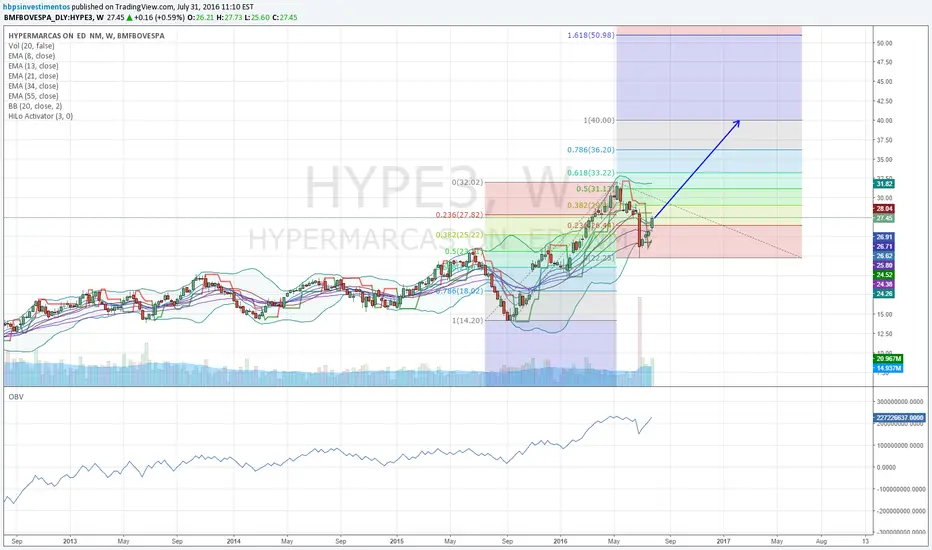Image resolution: width=932 pixels, height=550 pixels.
Task: Click the 24.38 purple price tag
Action: click(884, 284)
